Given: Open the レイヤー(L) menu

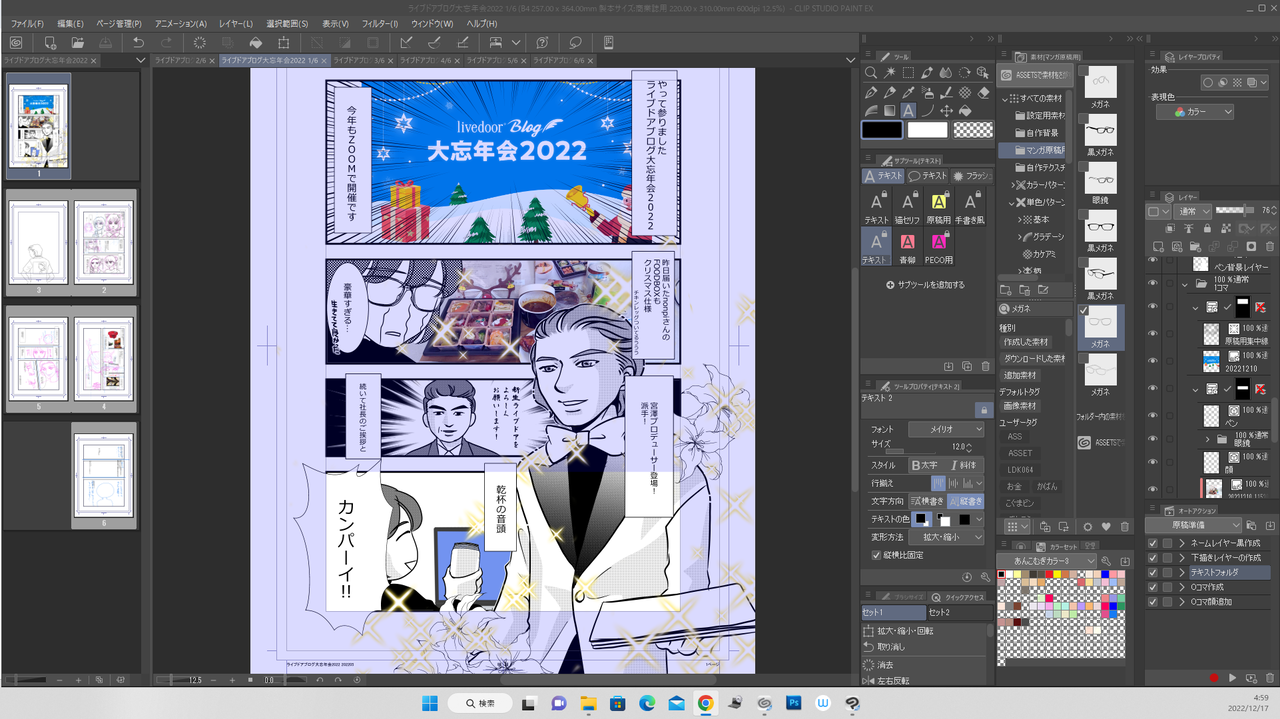Looking at the screenshot, I should (236, 23).
